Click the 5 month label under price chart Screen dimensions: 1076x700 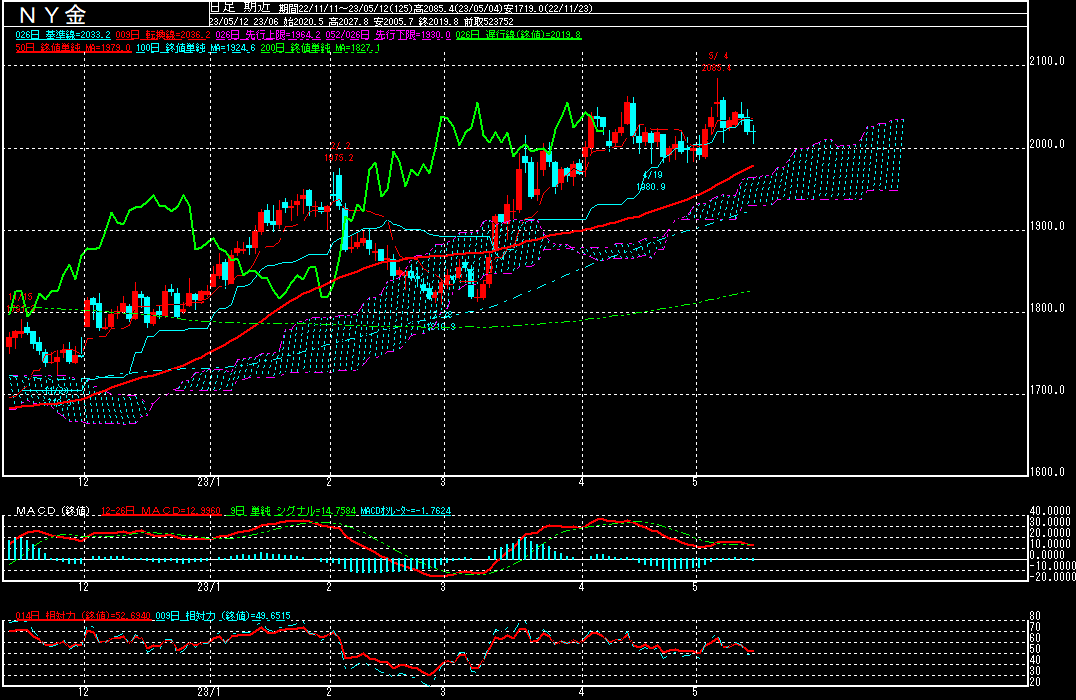(x=695, y=482)
